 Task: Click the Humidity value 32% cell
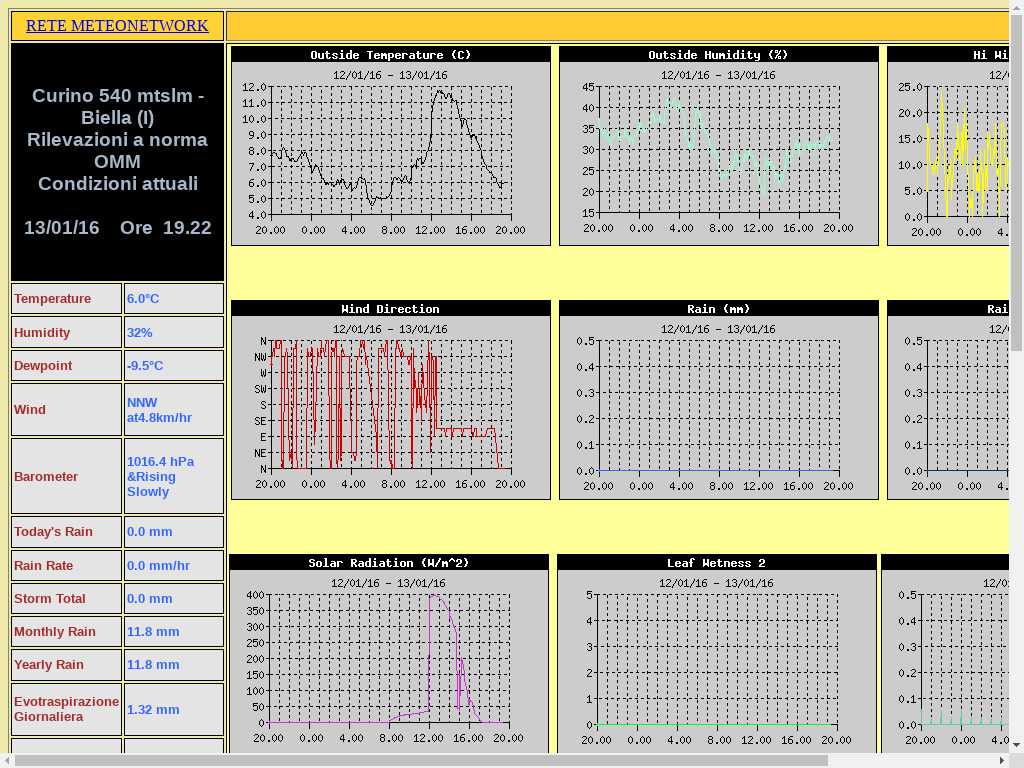173,333
